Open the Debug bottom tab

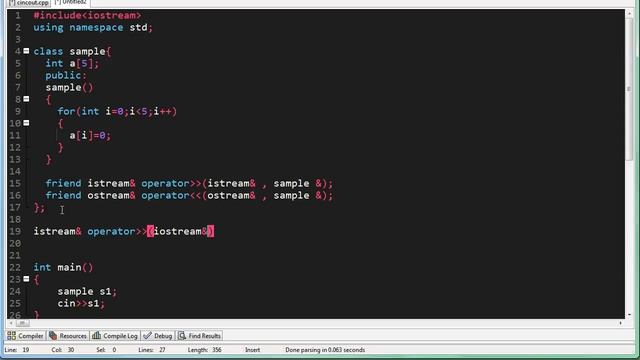[x=158, y=336]
